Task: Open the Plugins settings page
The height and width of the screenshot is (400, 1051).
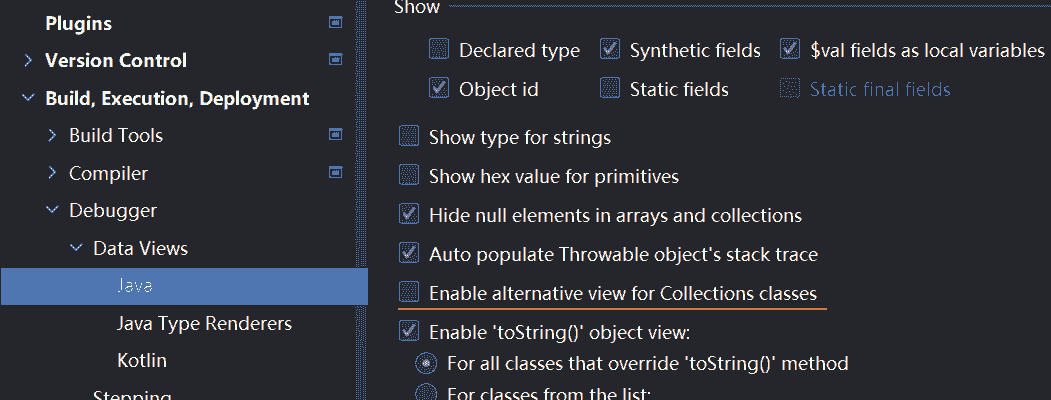Action: (78, 23)
